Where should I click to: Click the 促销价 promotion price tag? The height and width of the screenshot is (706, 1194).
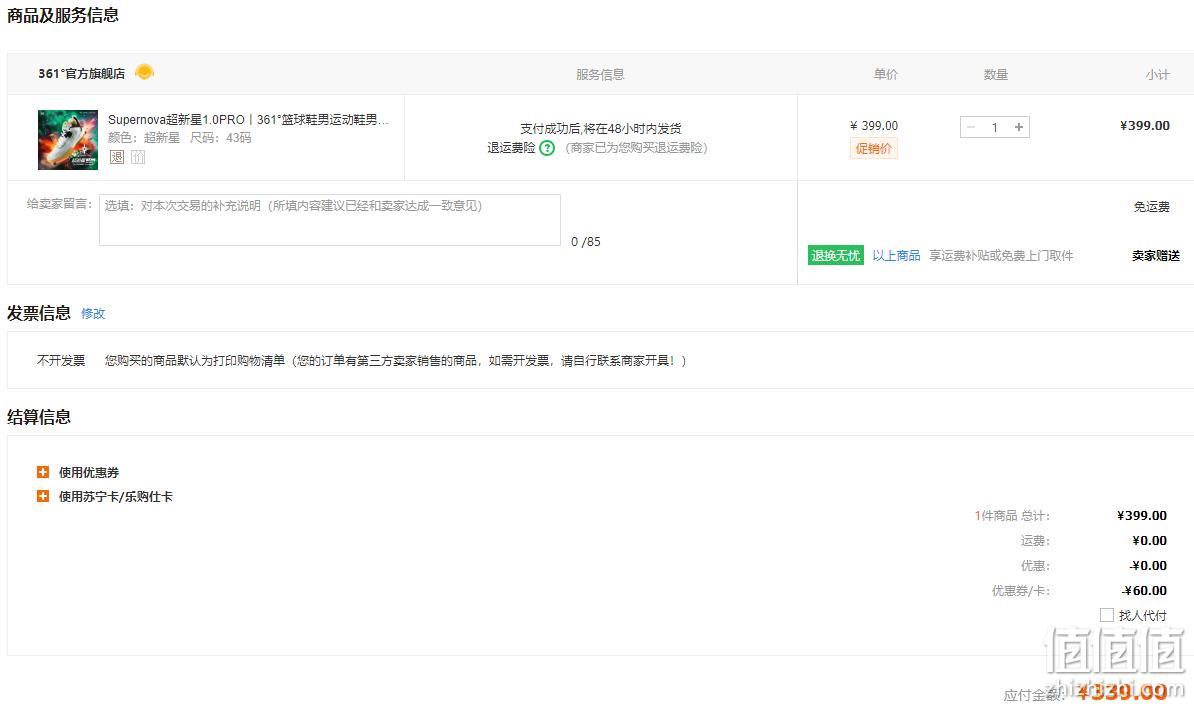point(873,149)
